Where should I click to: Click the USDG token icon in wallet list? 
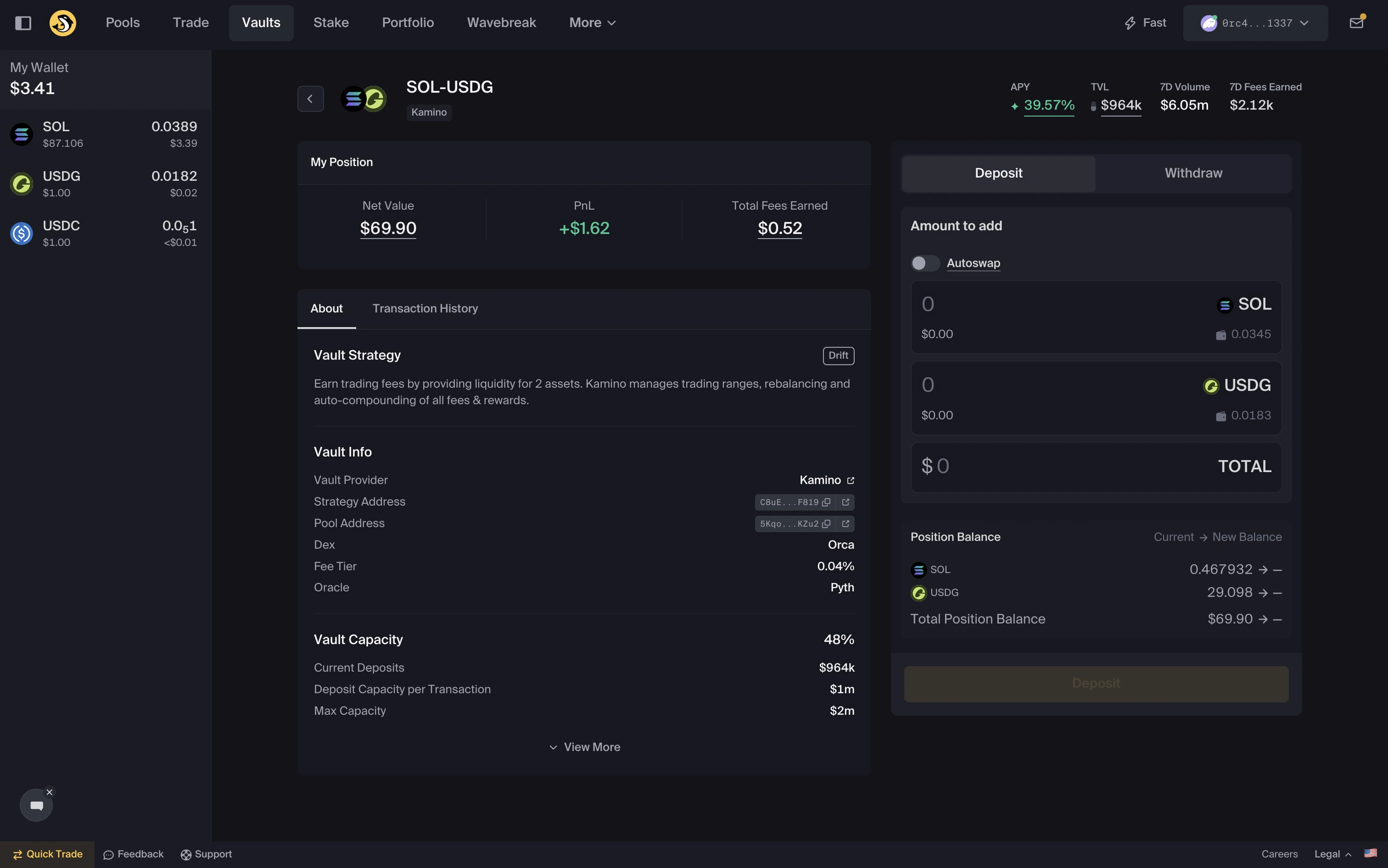tap(22, 184)
